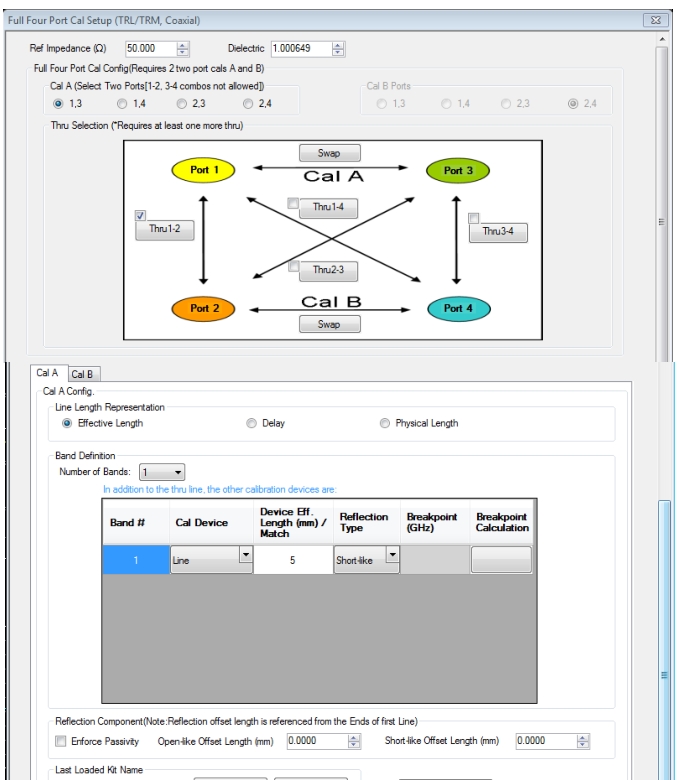Click the Swap button below Cal B
Image resolution: width=679 pixels, height=780 pixels.
tap(329, 324)
